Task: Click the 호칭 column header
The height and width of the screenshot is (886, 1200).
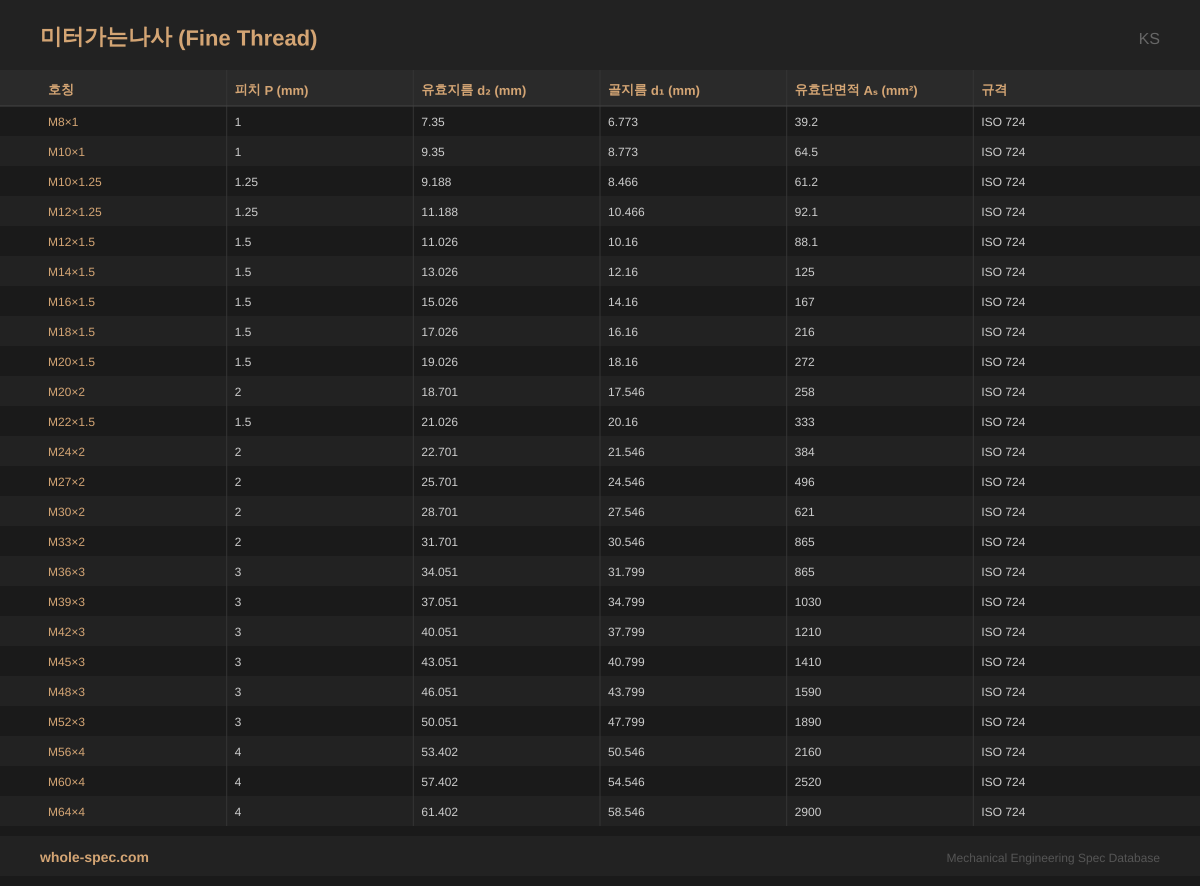Action: (x=61, y=90)
